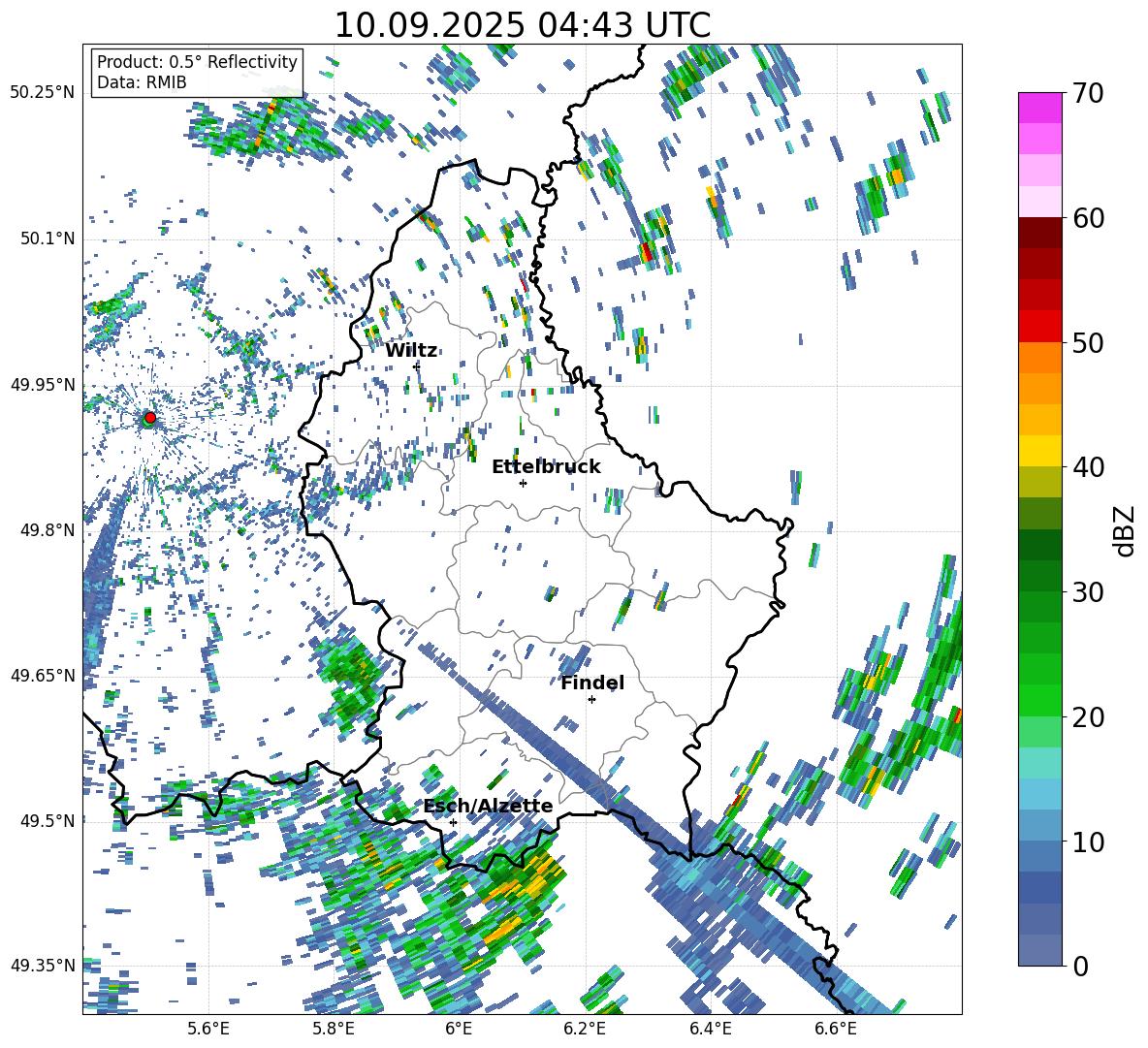Click the 6°E longitude label

pos(459,1029)
